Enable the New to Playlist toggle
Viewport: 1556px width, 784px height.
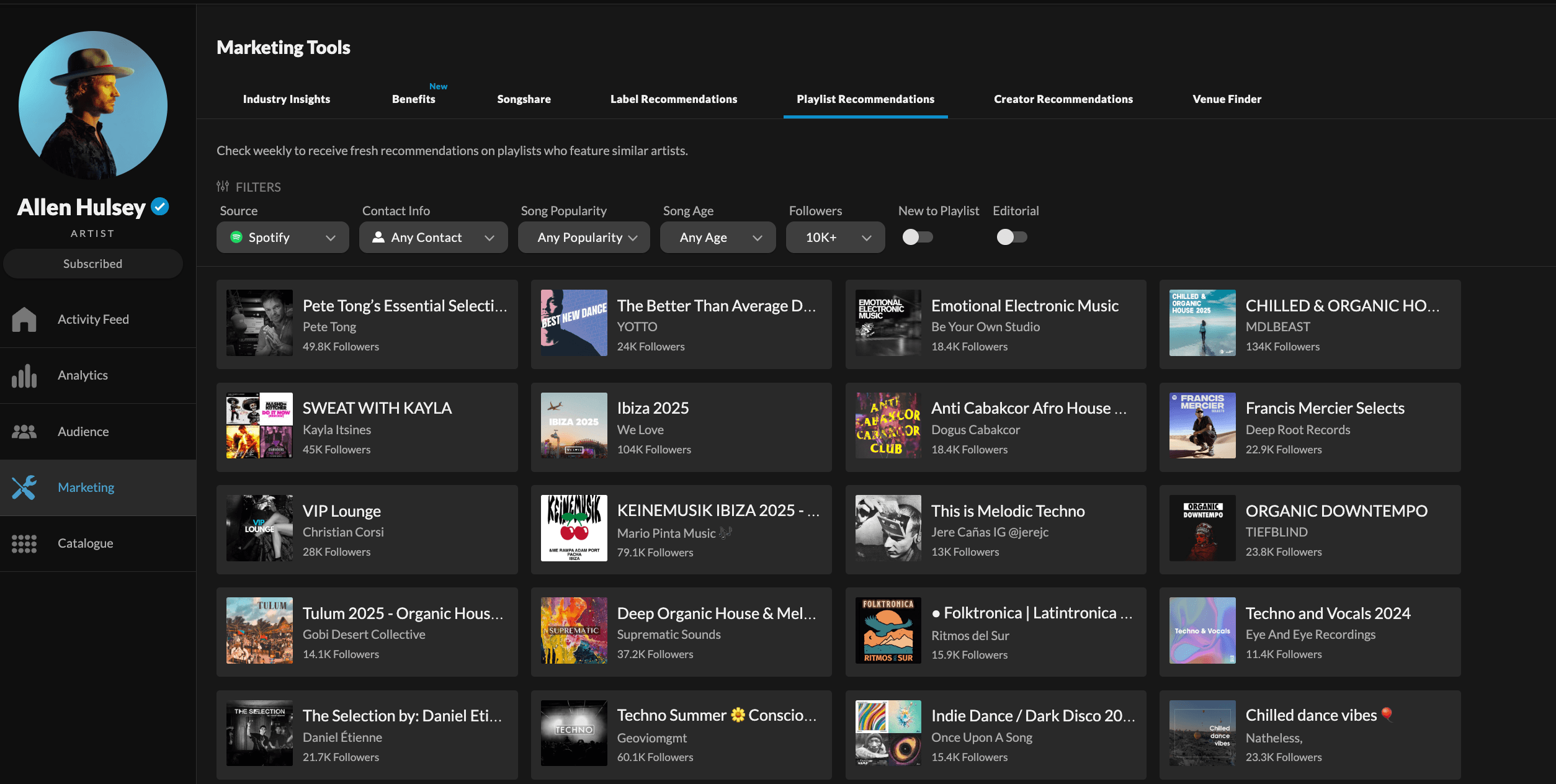918,236
